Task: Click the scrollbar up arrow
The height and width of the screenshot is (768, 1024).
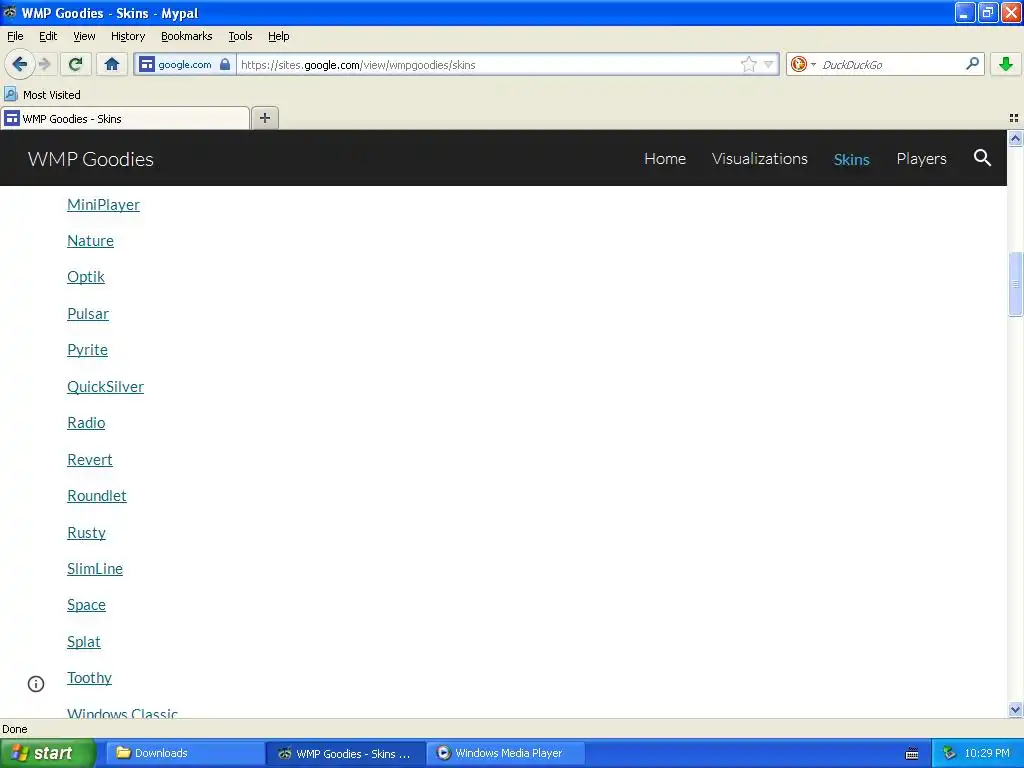Action: (1015, 138)
